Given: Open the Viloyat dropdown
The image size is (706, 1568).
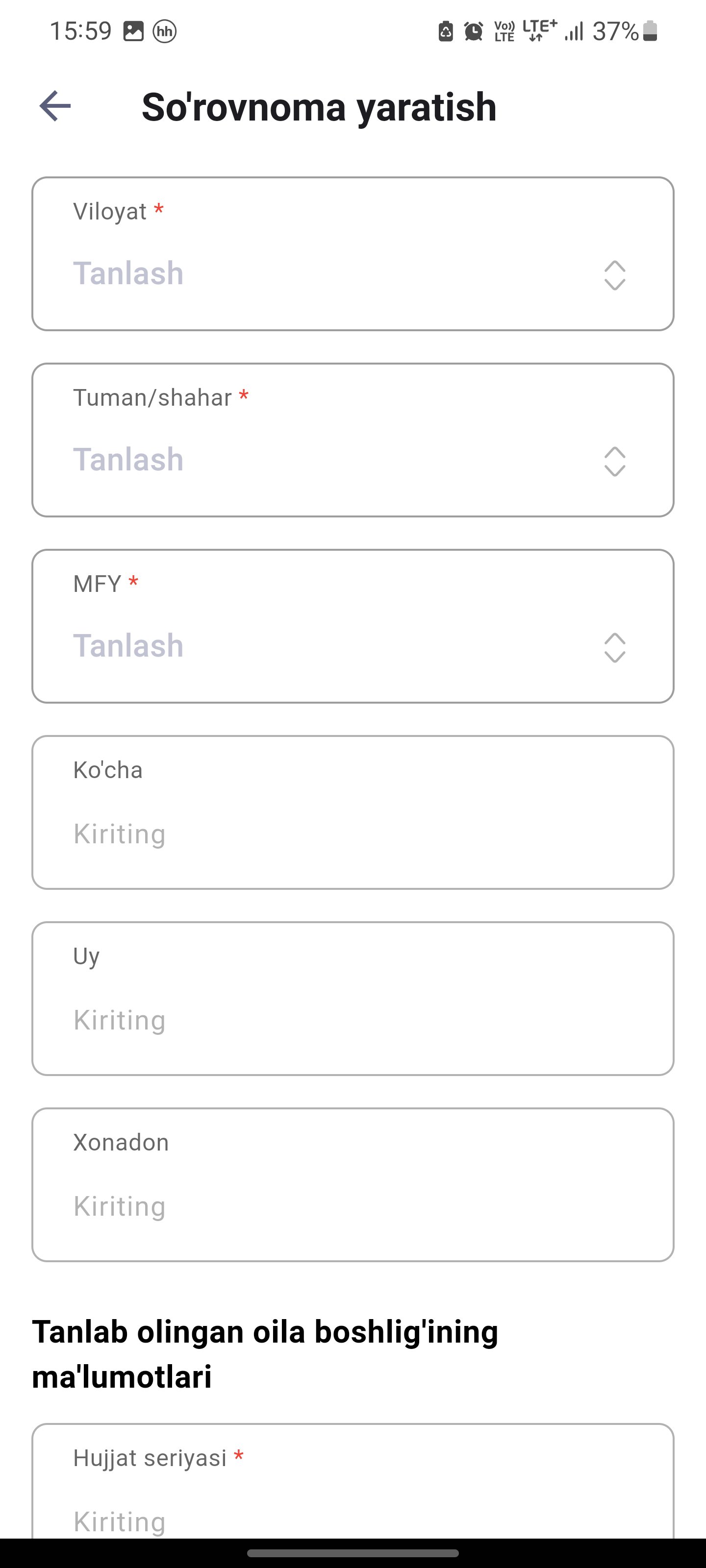Looking at the screenshot, I should tap(353, 254).
